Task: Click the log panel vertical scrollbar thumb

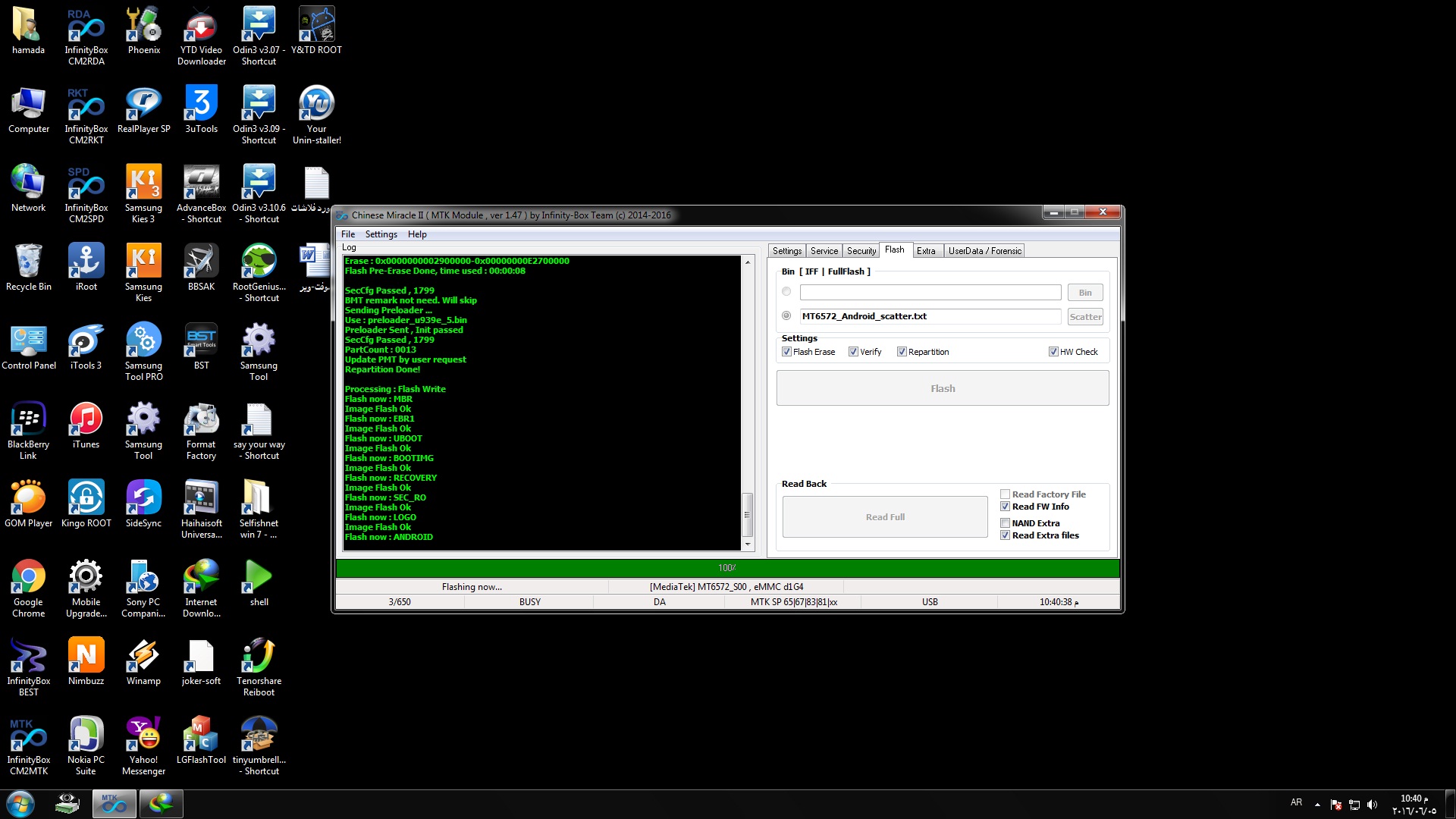Action: (747, 515)
